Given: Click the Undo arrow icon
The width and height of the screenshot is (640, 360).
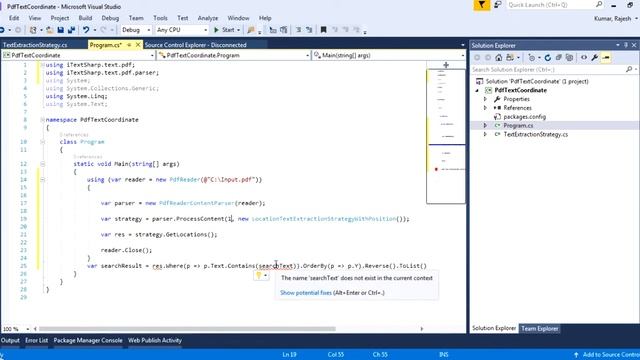Looking at the screenshot, I should click(x=86, y=30).
